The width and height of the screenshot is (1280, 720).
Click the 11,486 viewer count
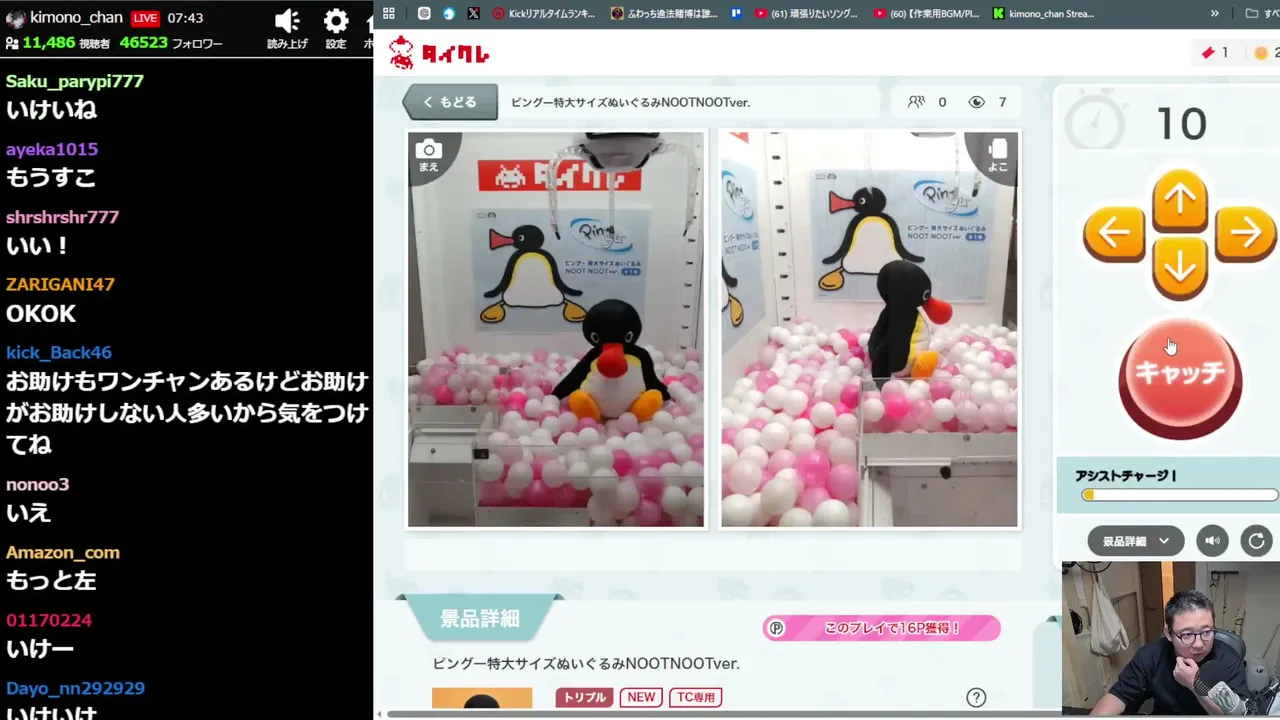(x=49, y=43)
